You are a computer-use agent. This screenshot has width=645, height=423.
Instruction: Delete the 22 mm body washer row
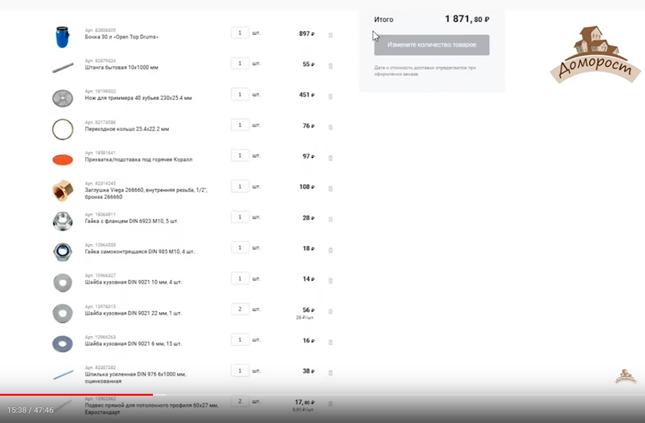click(331, 312)
